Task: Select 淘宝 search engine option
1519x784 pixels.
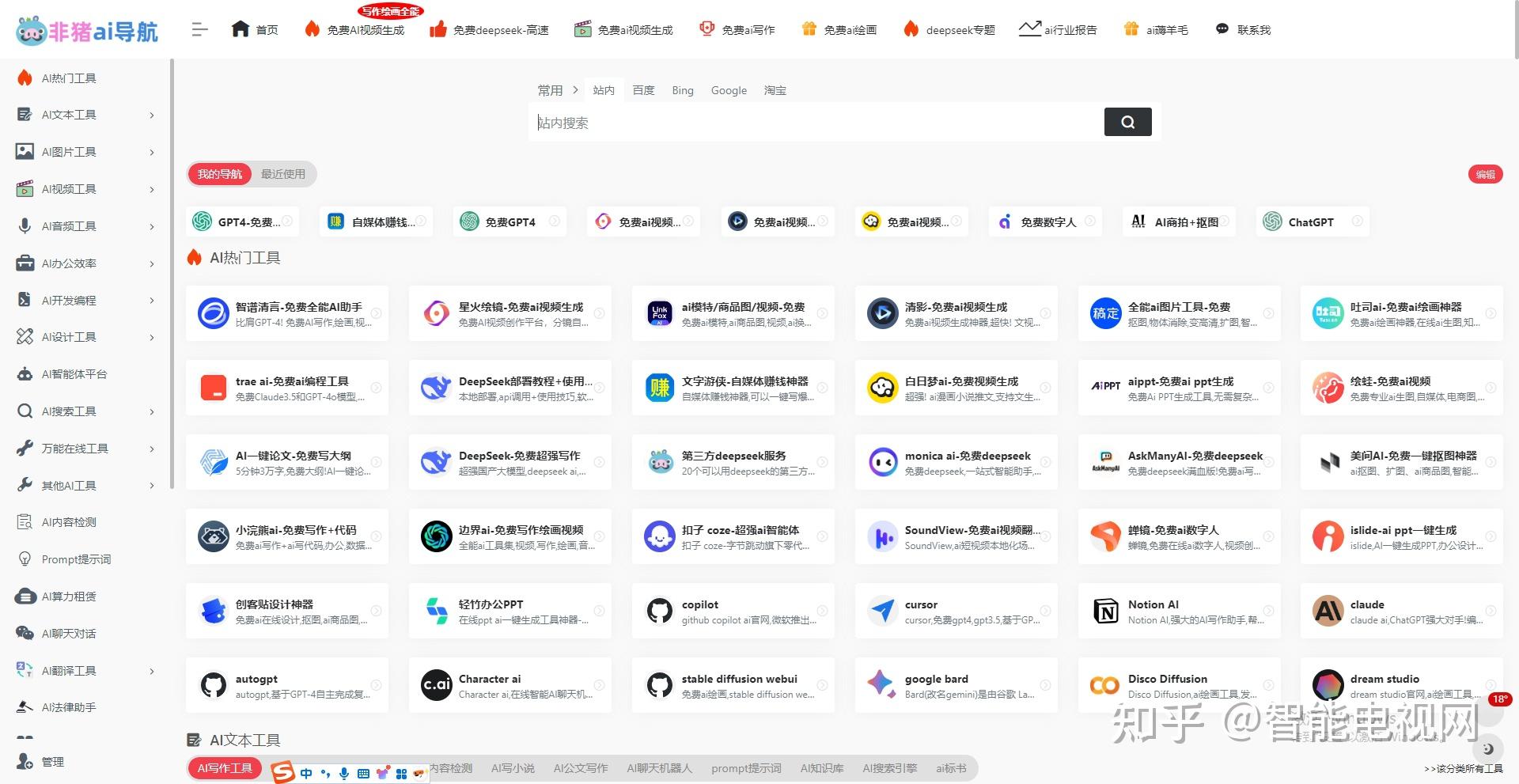Action: tap(775, 90)
